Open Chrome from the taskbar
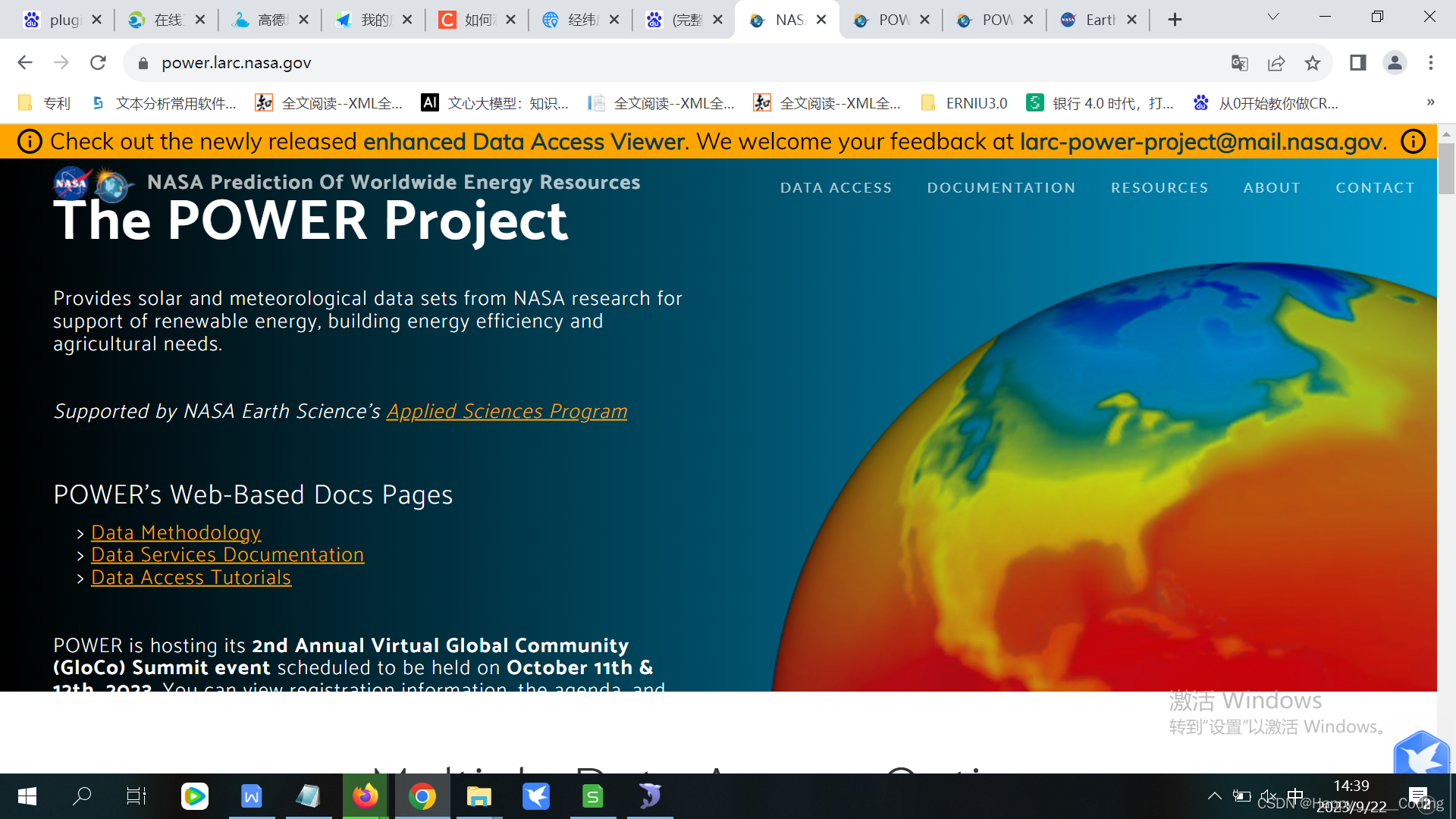The image size is (1456, 819). [x=422, y=796]
